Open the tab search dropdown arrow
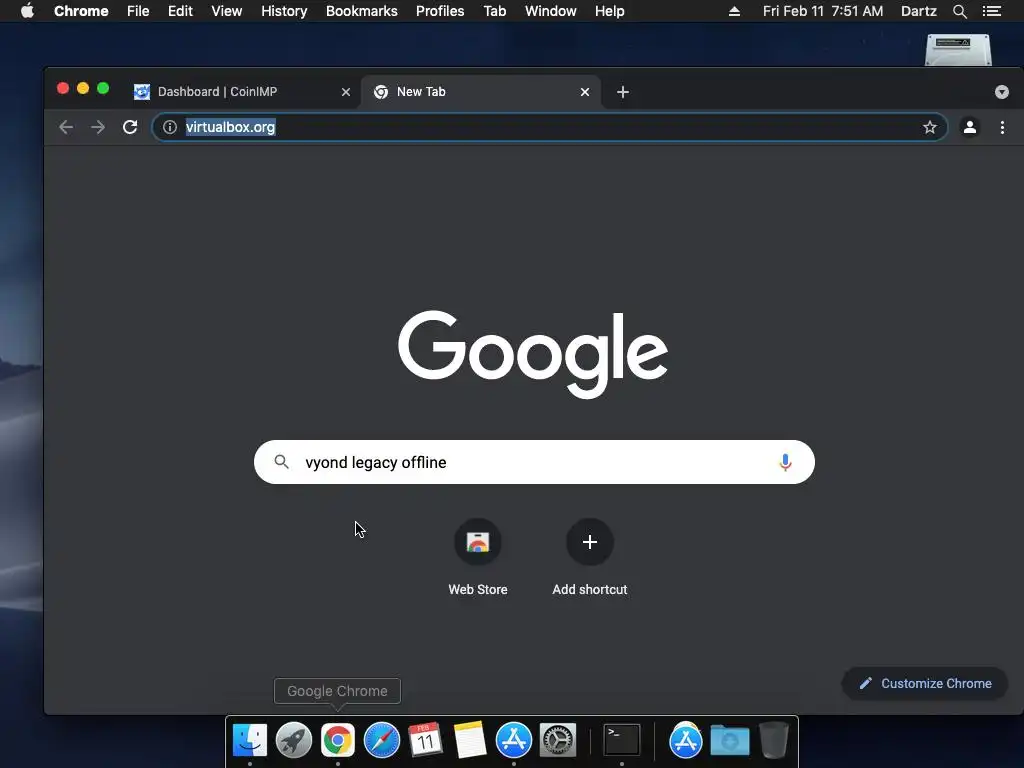1024x768 pixels. (x=1002, y=92)
